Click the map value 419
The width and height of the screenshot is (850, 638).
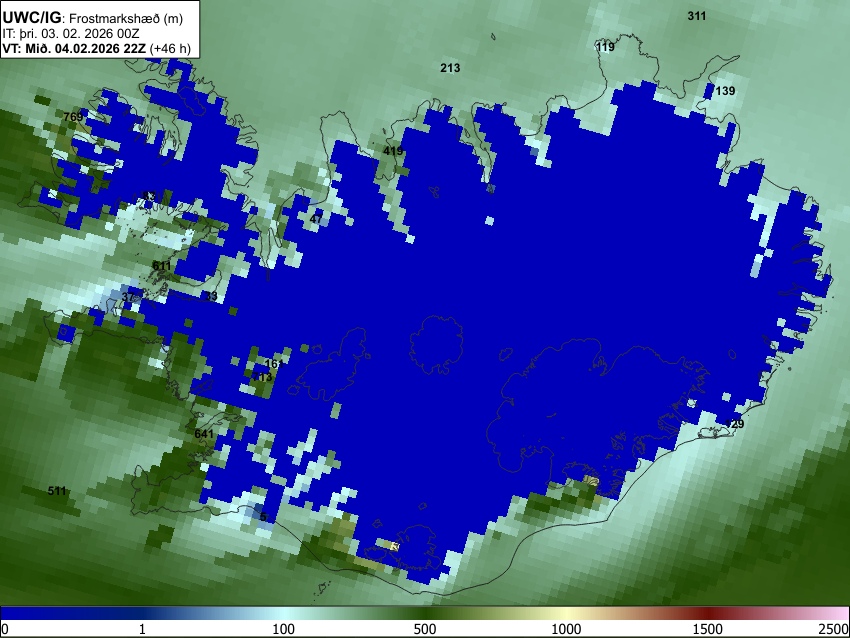pos(393,151)
